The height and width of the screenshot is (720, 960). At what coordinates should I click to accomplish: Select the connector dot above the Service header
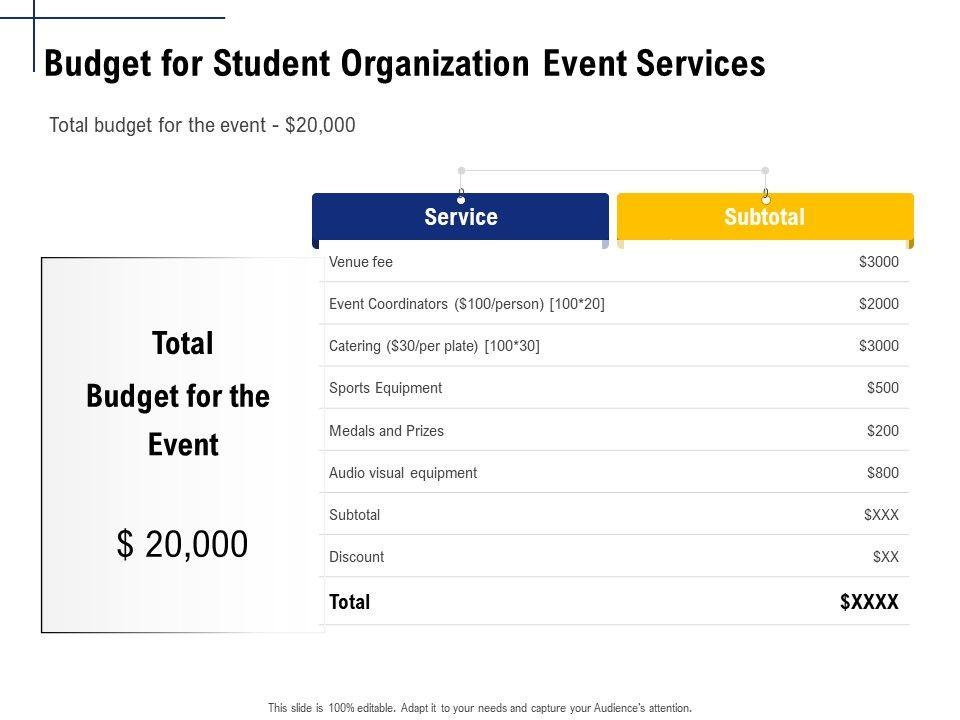[461, 171]
